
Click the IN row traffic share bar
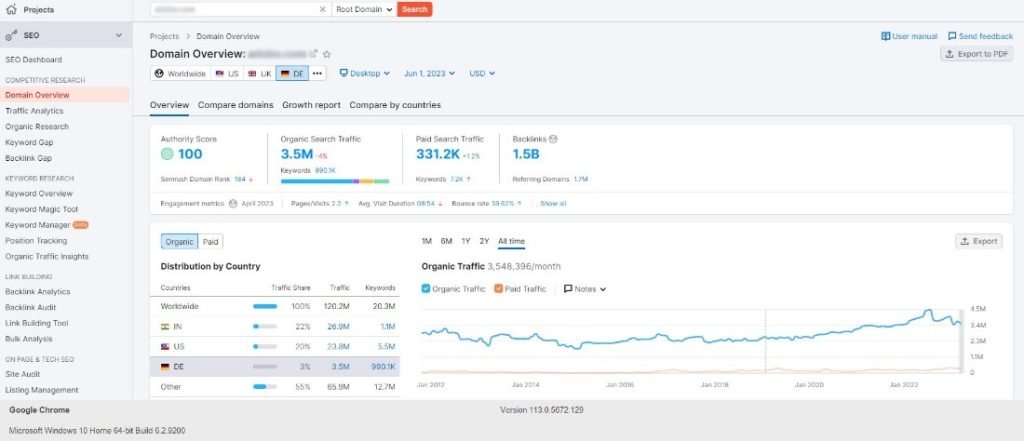point(265,326)
